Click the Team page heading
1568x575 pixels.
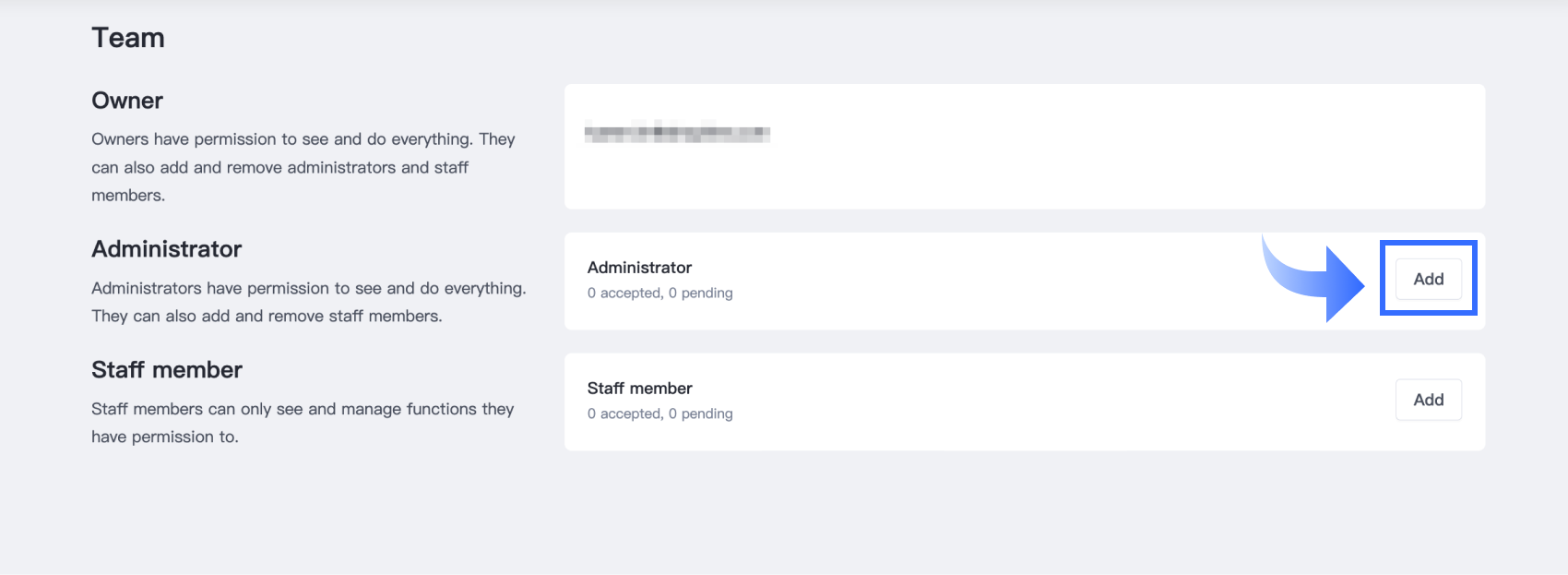(x=128, y=38)
